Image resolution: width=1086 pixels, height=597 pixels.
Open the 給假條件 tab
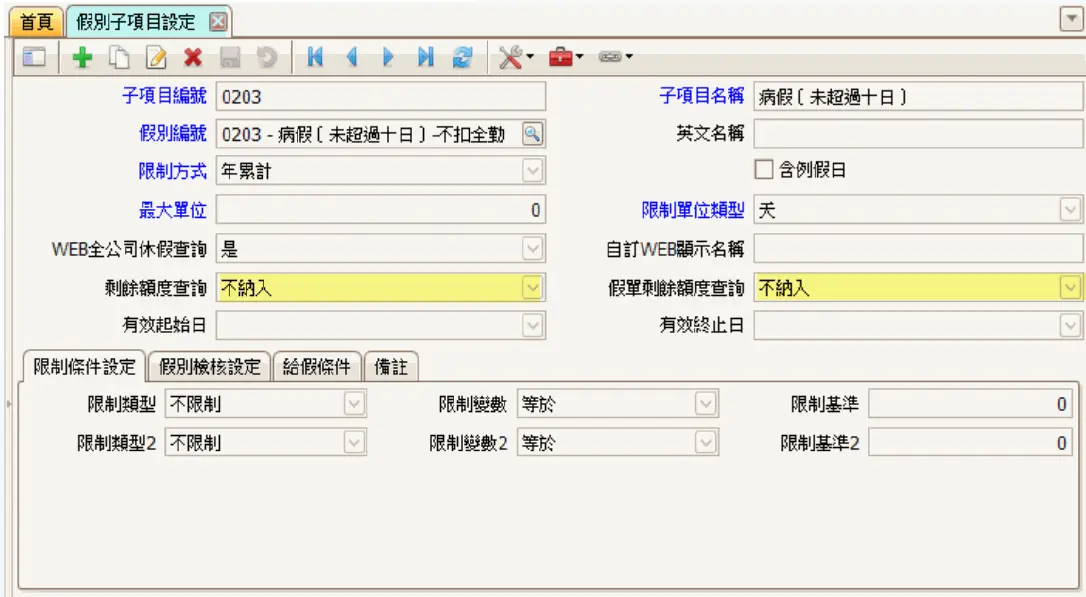317,367
